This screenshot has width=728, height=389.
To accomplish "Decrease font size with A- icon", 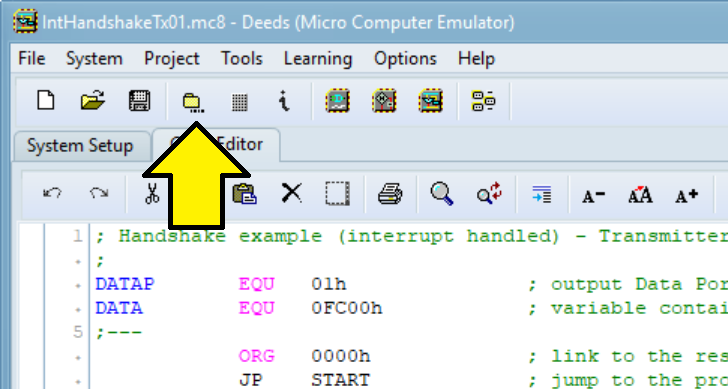I will tap(593, 195).
